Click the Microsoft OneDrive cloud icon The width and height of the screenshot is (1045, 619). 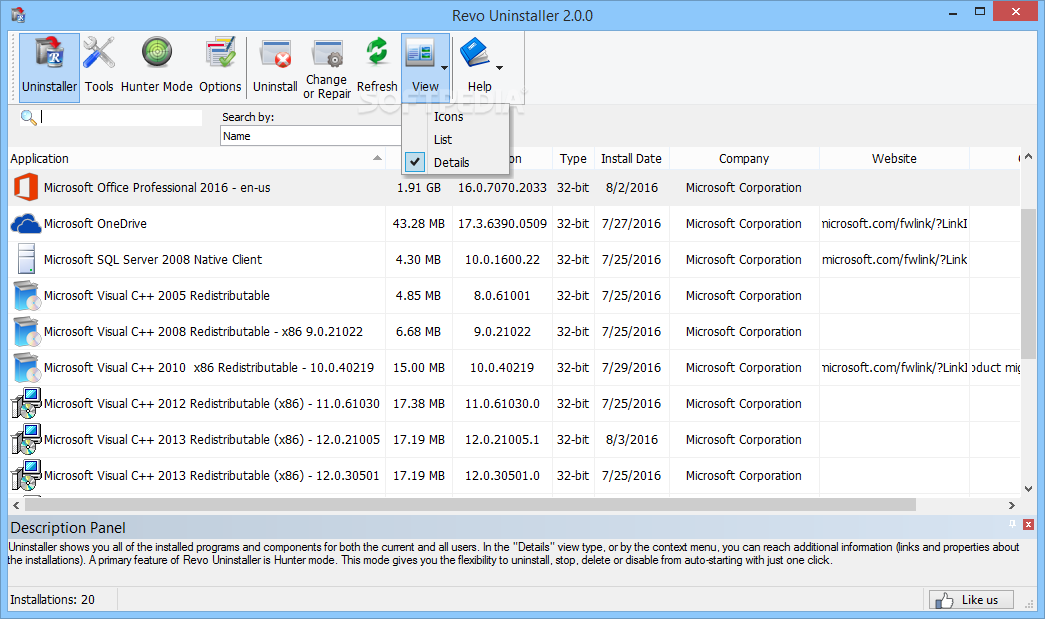click(26, 223)
